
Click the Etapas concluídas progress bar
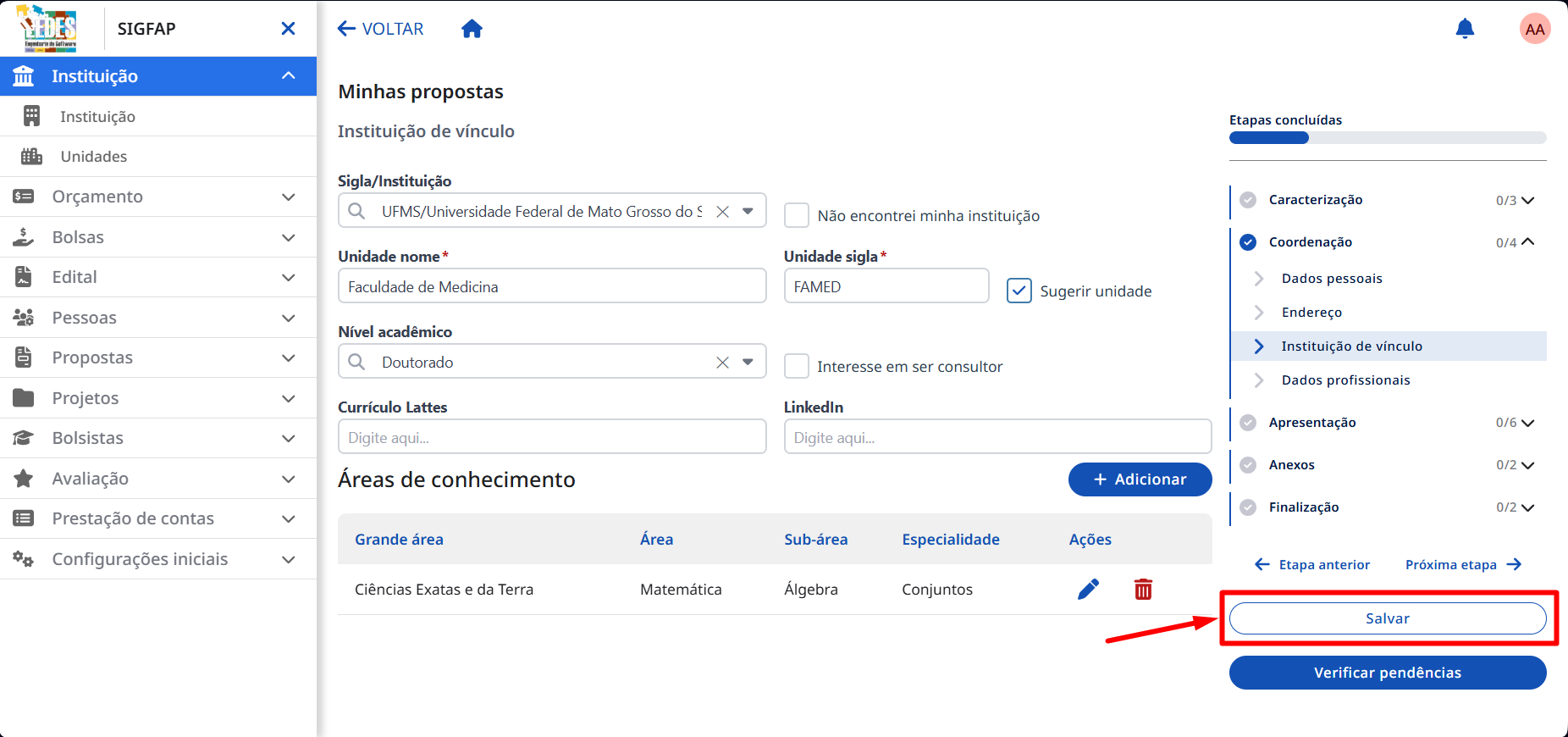pos(1388,138)
